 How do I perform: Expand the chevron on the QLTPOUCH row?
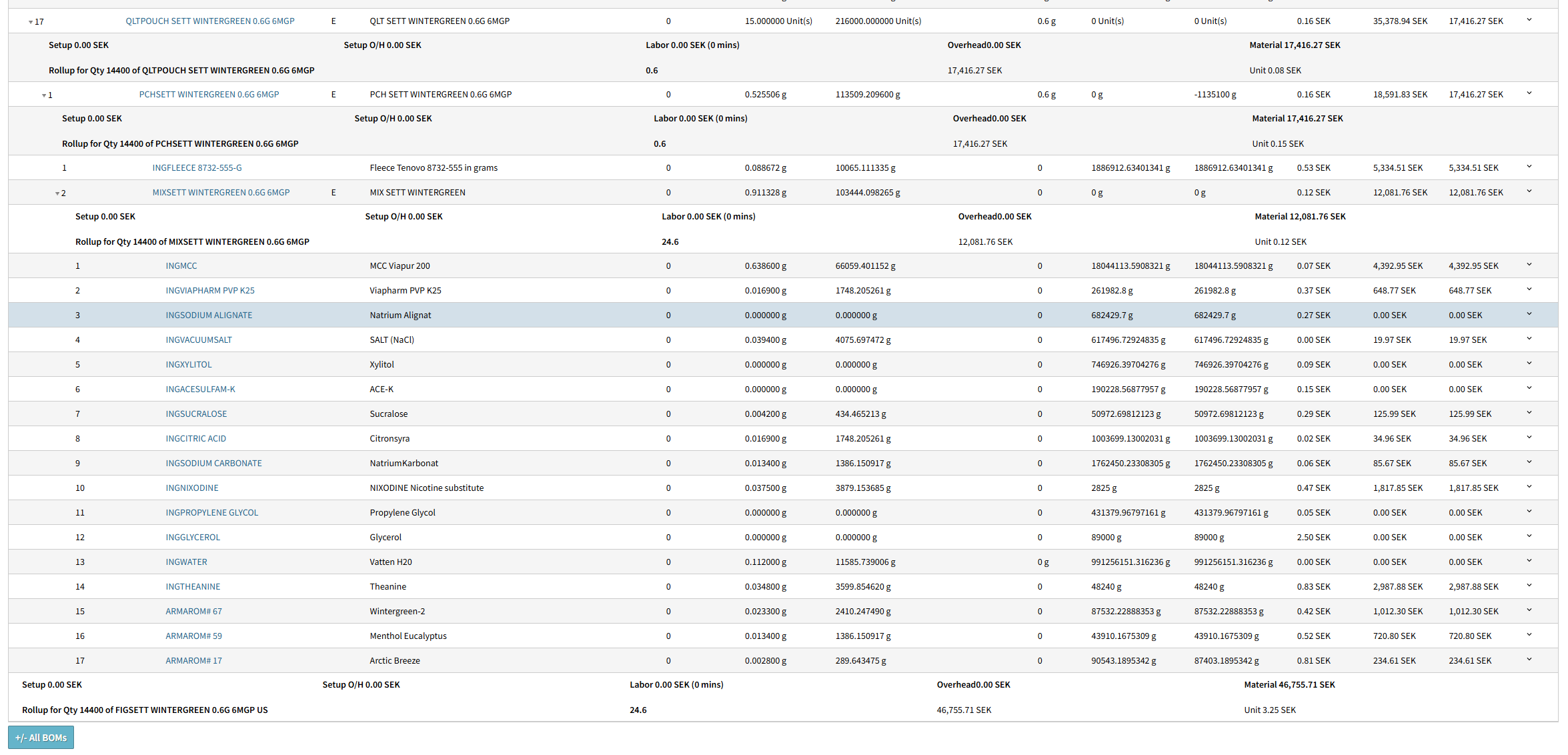point(1529,20)
